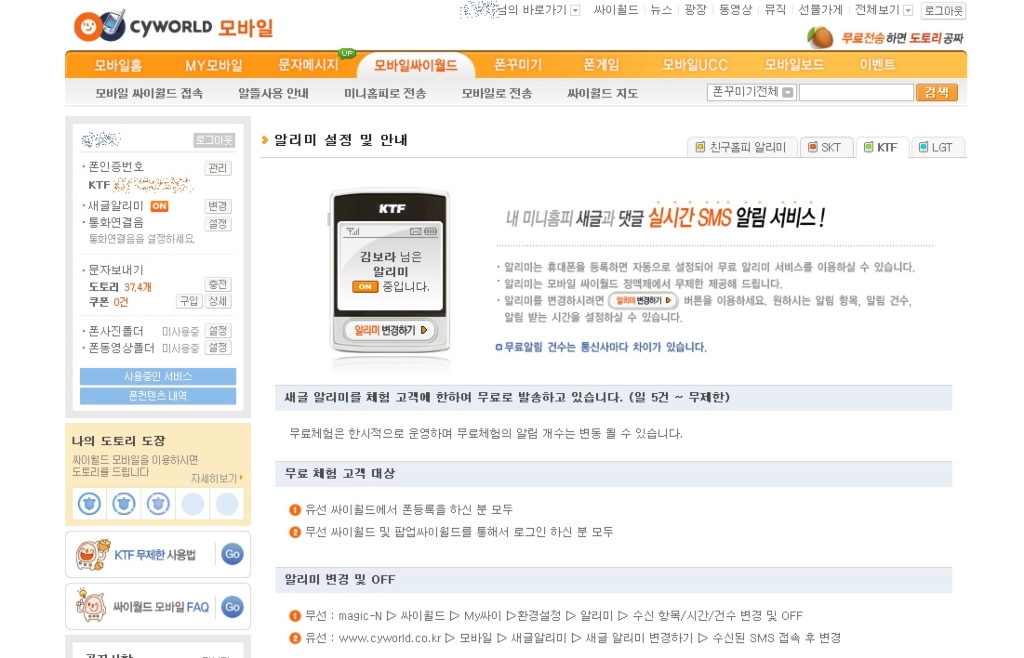Open the 이벤트 tab

(x=877, y=65)
